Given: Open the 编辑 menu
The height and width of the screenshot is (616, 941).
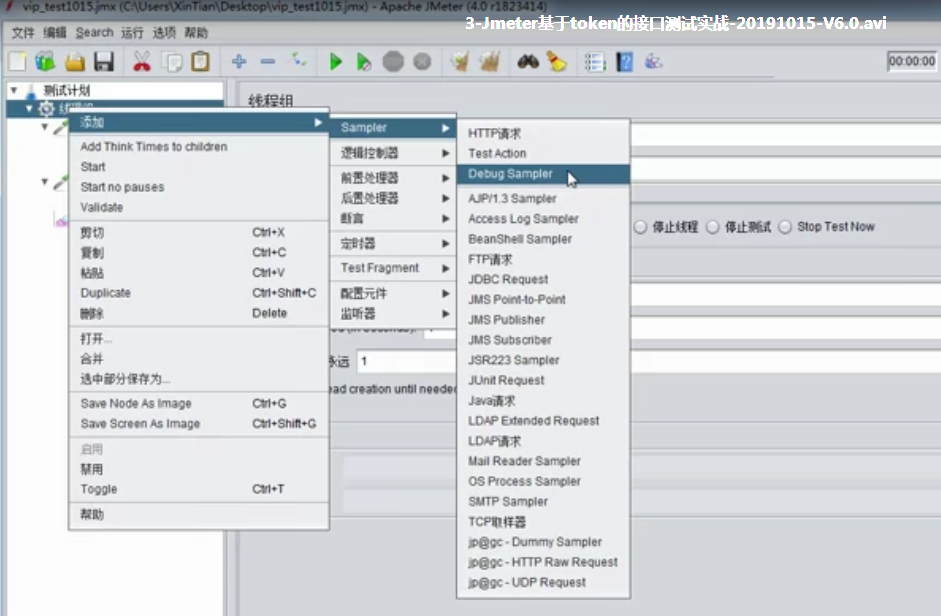Looking at the screenshot, I should tap(55, 32).
